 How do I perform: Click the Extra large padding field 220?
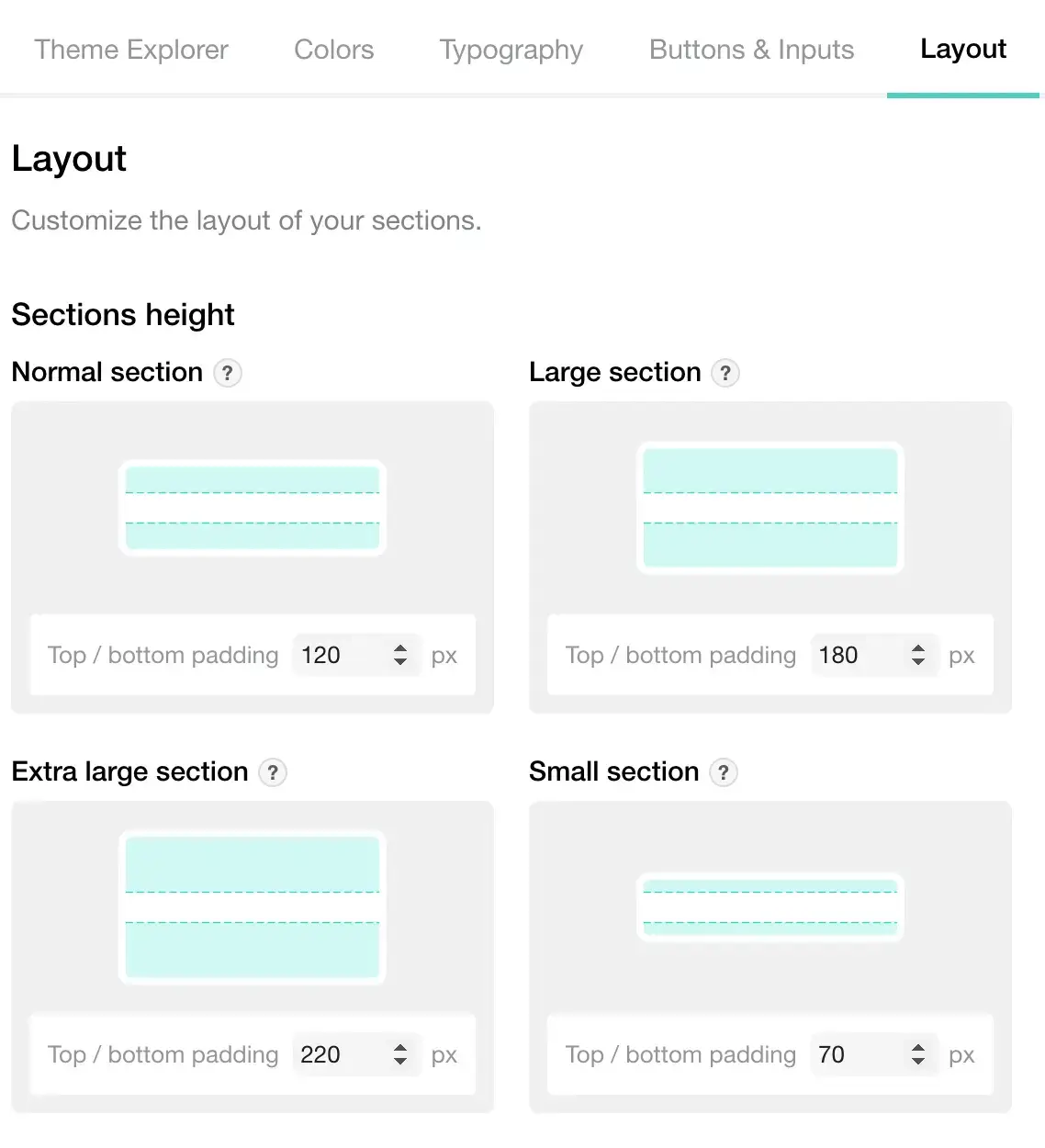coord(356,1054)
